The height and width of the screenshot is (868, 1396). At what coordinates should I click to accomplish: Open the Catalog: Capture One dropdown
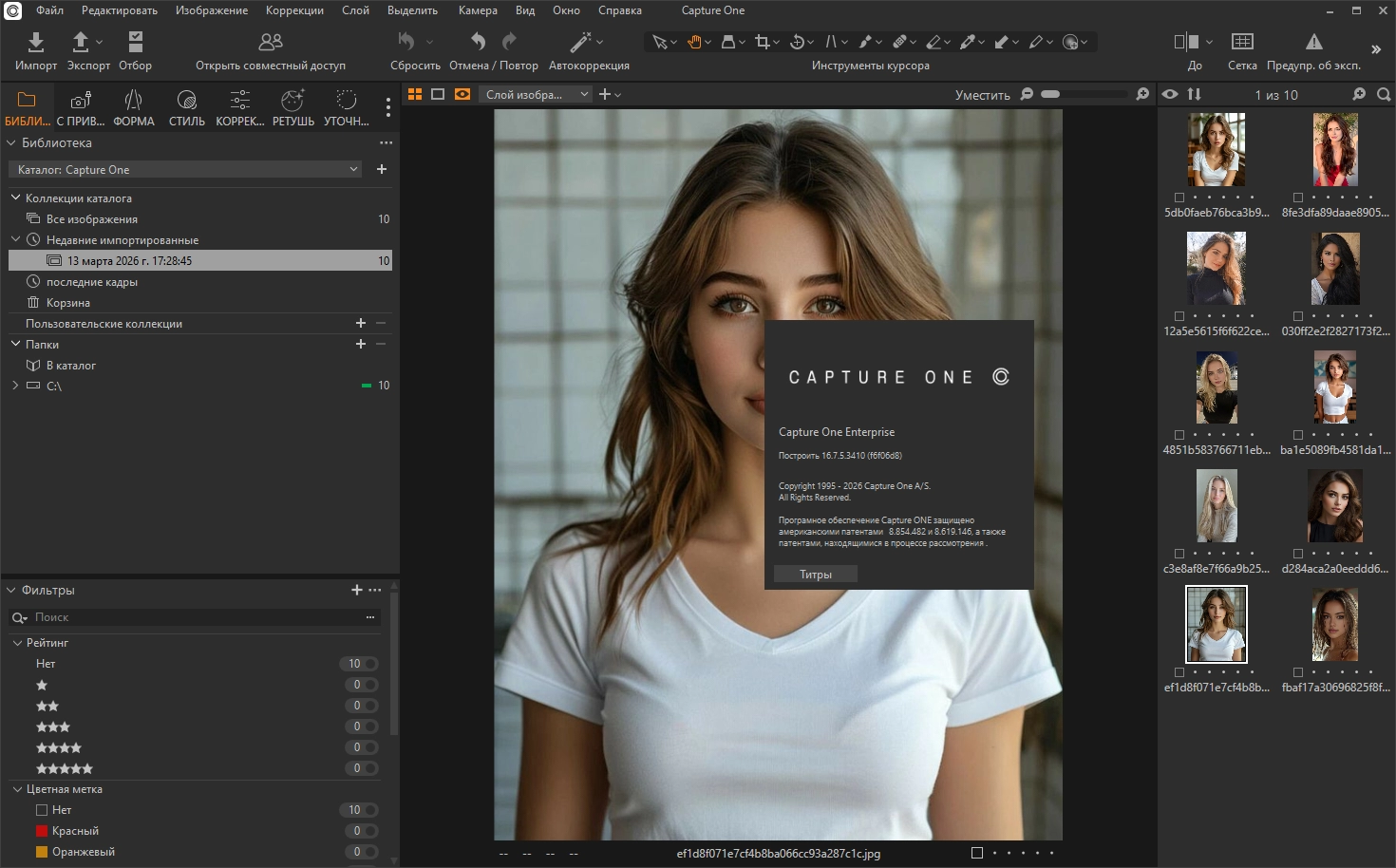point(187,170)
